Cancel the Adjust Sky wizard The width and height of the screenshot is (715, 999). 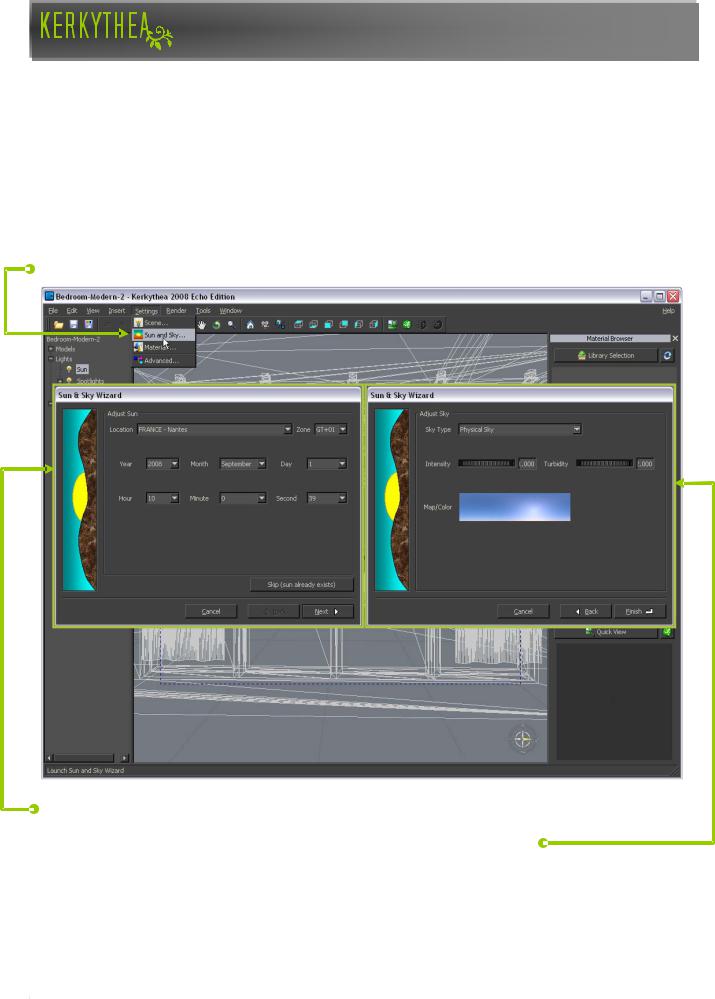[x=523, y=612]
